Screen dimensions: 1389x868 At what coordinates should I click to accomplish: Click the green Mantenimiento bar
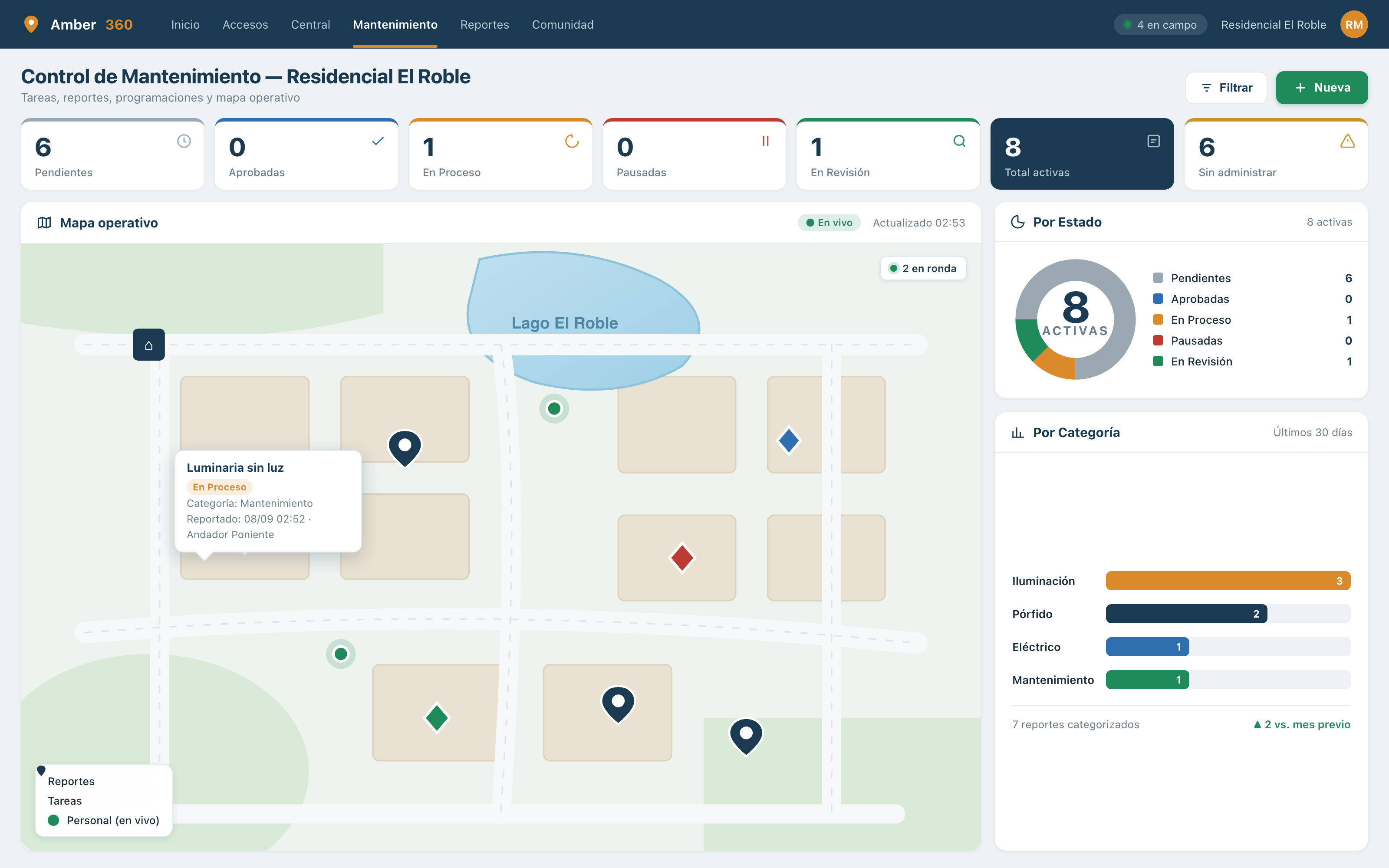[1147, 680]
